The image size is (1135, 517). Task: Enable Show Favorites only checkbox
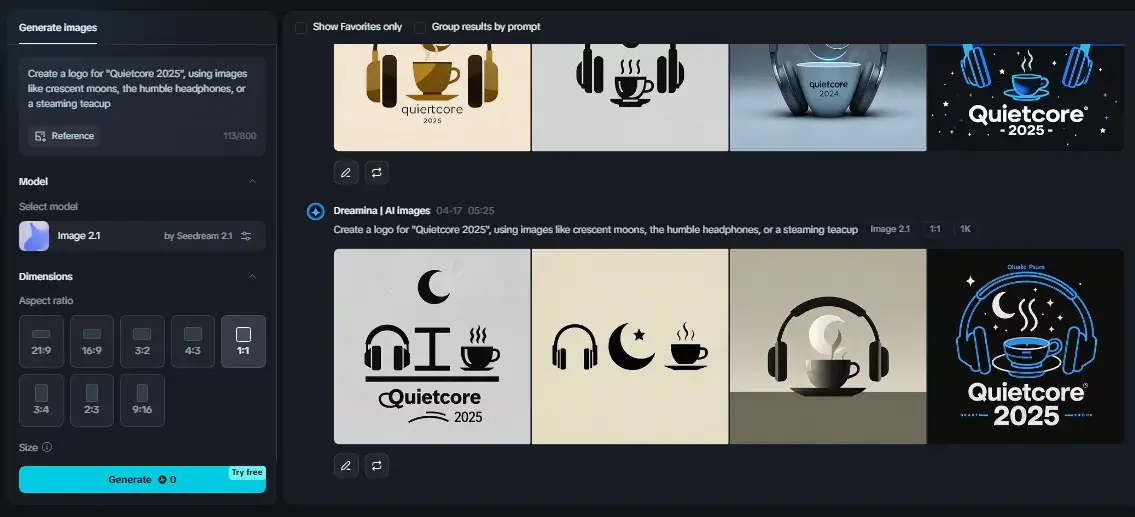(301, 27)
